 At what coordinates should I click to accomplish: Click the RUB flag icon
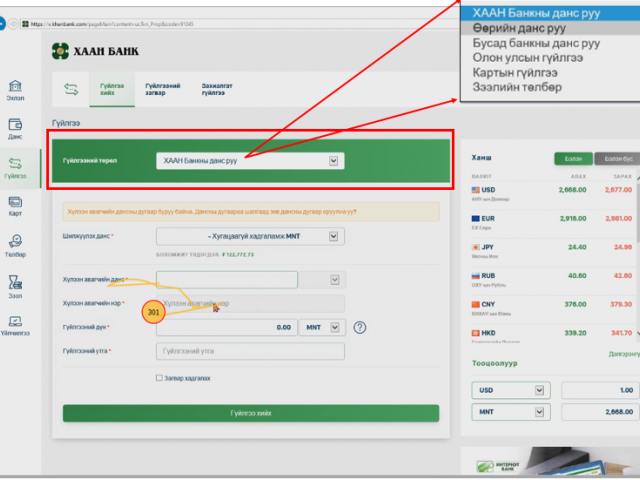[476, 276]
